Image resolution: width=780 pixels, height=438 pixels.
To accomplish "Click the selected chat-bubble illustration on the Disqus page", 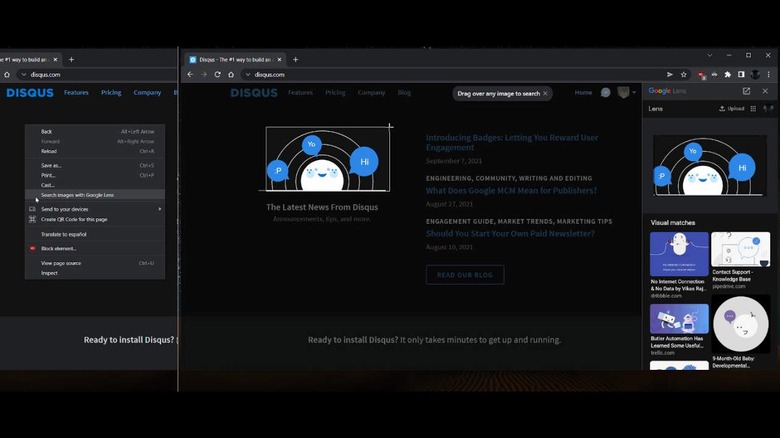I will (328, 159).
